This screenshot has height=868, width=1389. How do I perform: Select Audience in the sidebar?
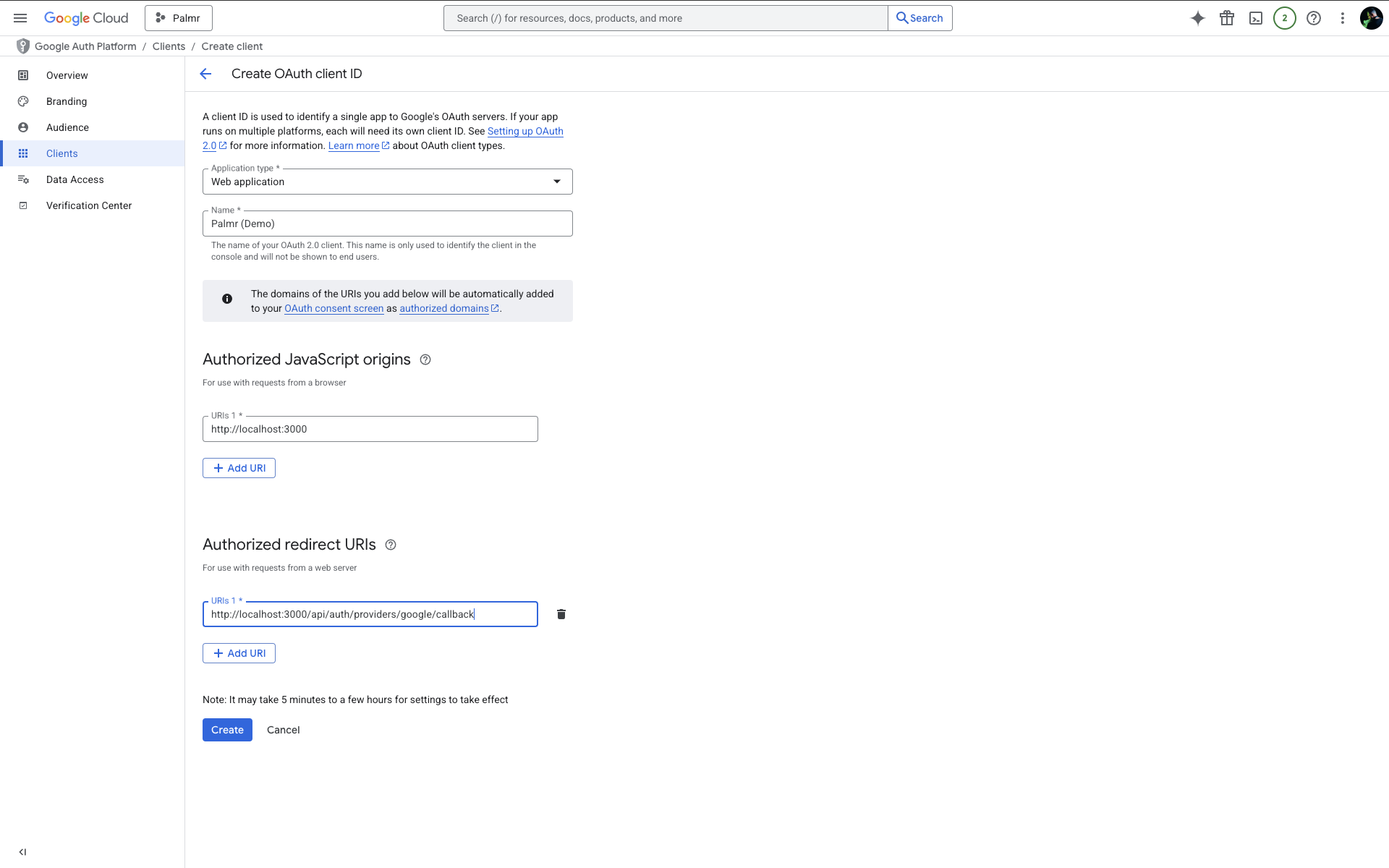tap(93, 127)
